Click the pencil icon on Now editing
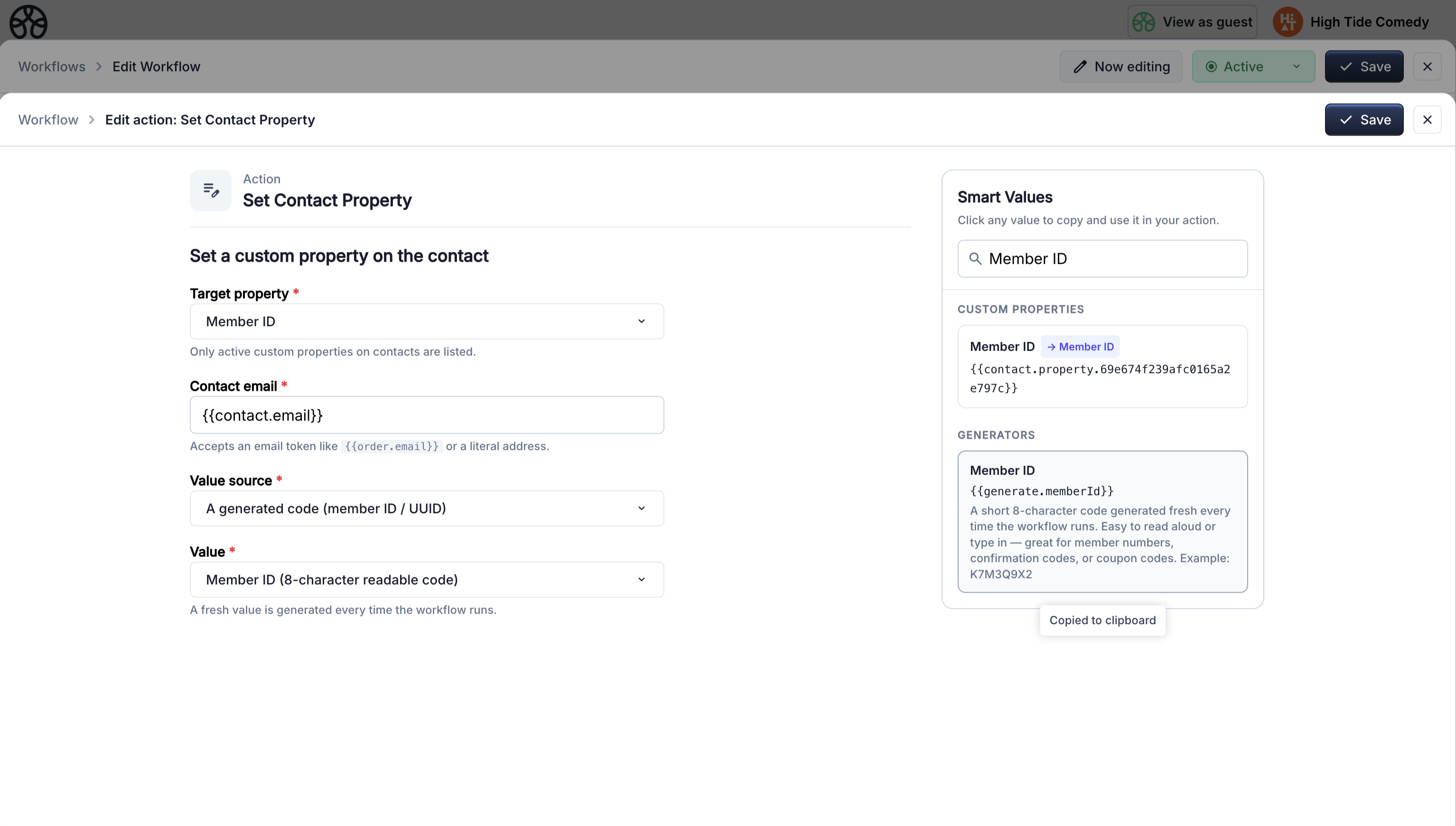 (1081, 66)
